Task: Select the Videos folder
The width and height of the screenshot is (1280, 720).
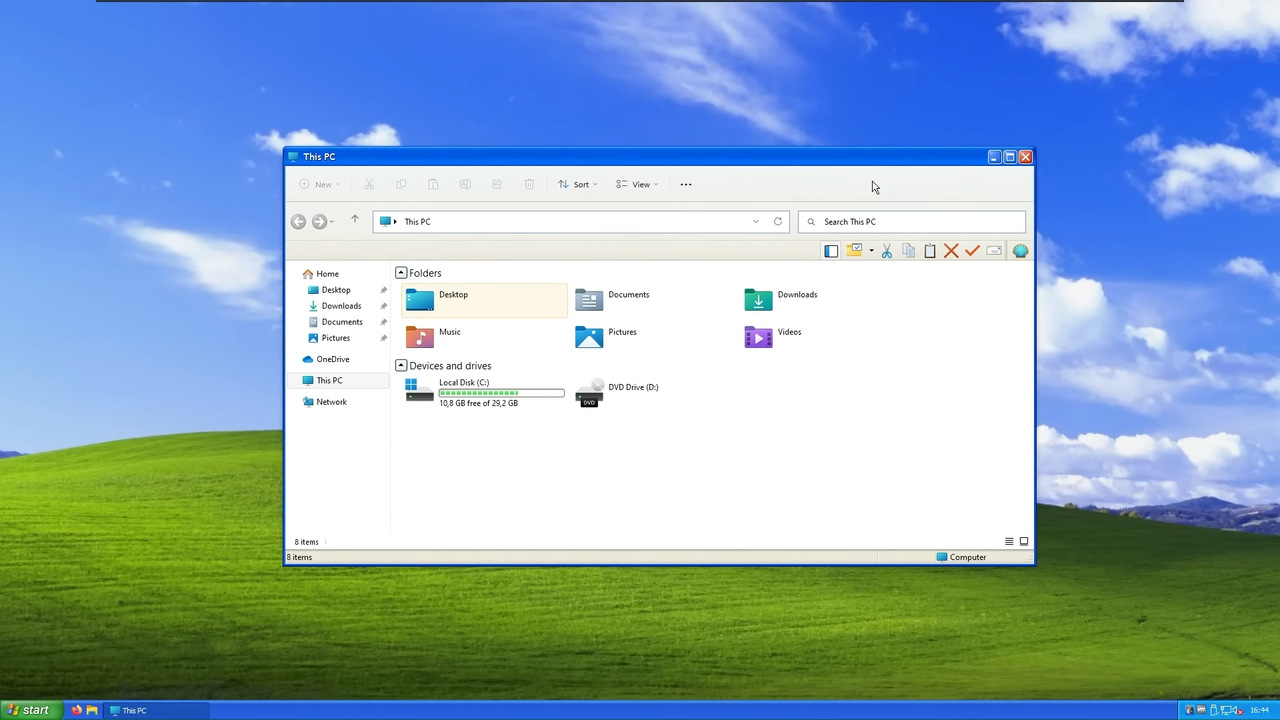Action: (773, 337)
